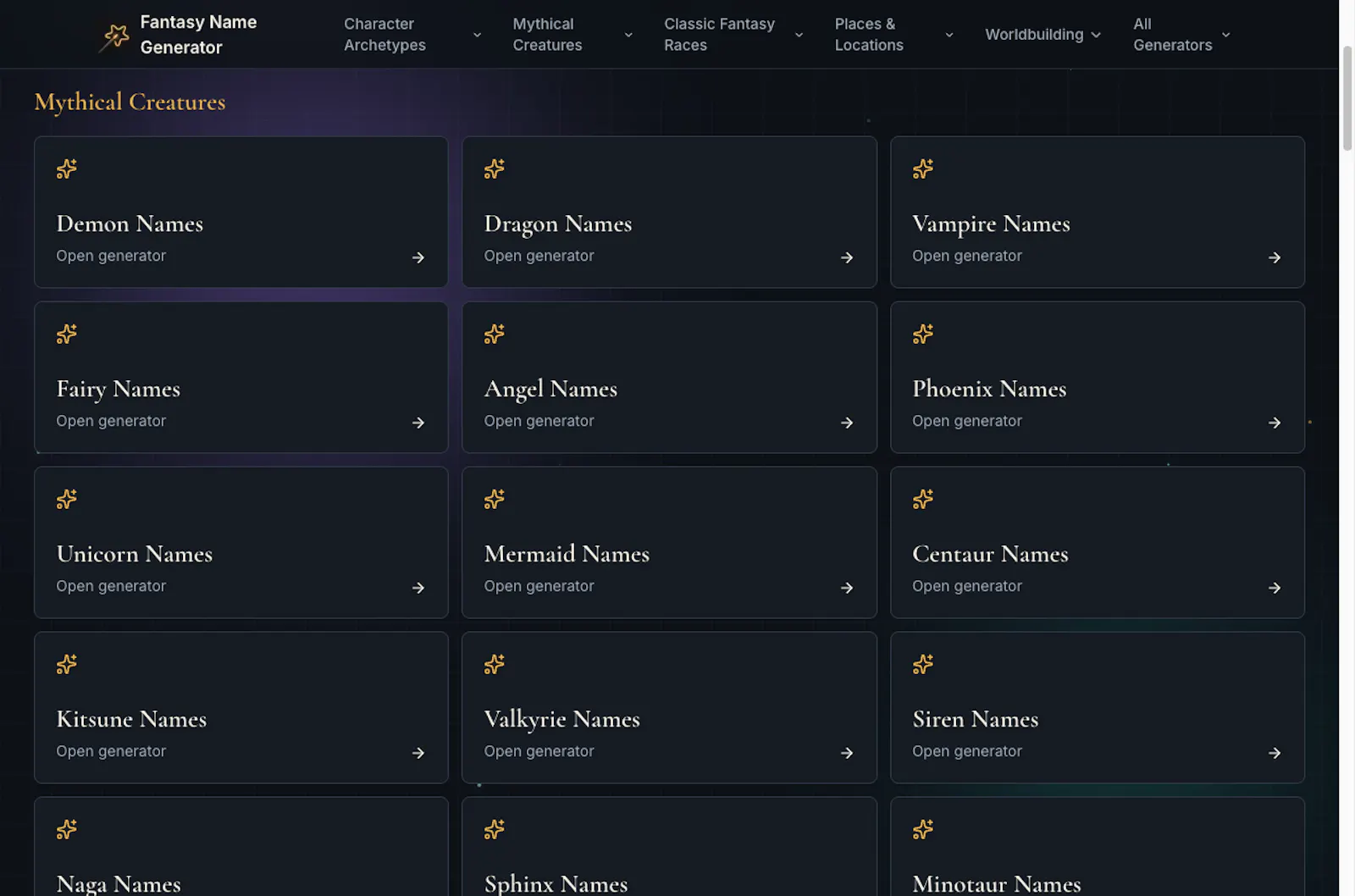Open Demon Names generator title
The width and height of the screenshot is (1355, 896).
[130, 224]
